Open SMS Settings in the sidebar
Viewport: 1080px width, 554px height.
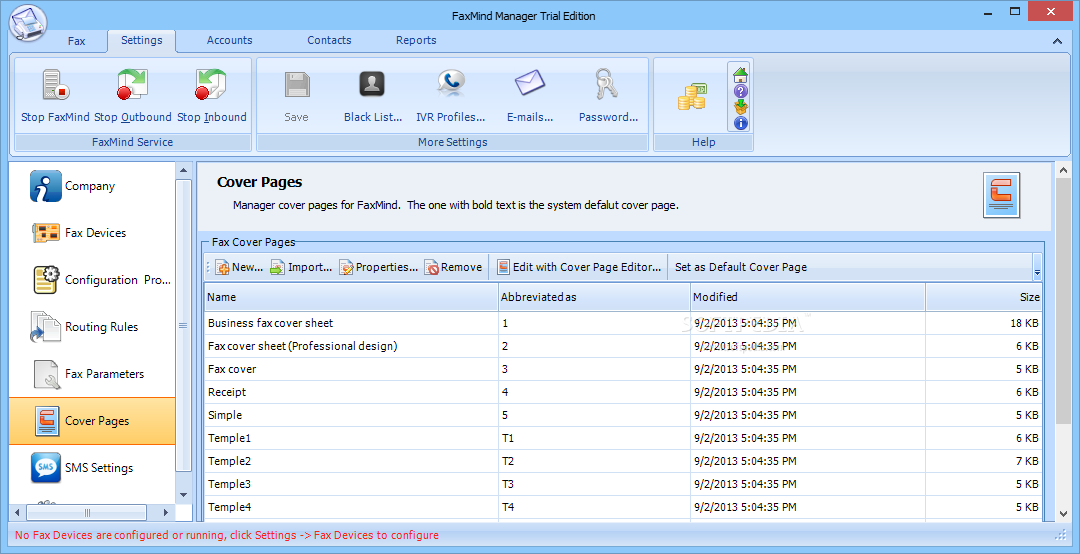pos(92,468)
